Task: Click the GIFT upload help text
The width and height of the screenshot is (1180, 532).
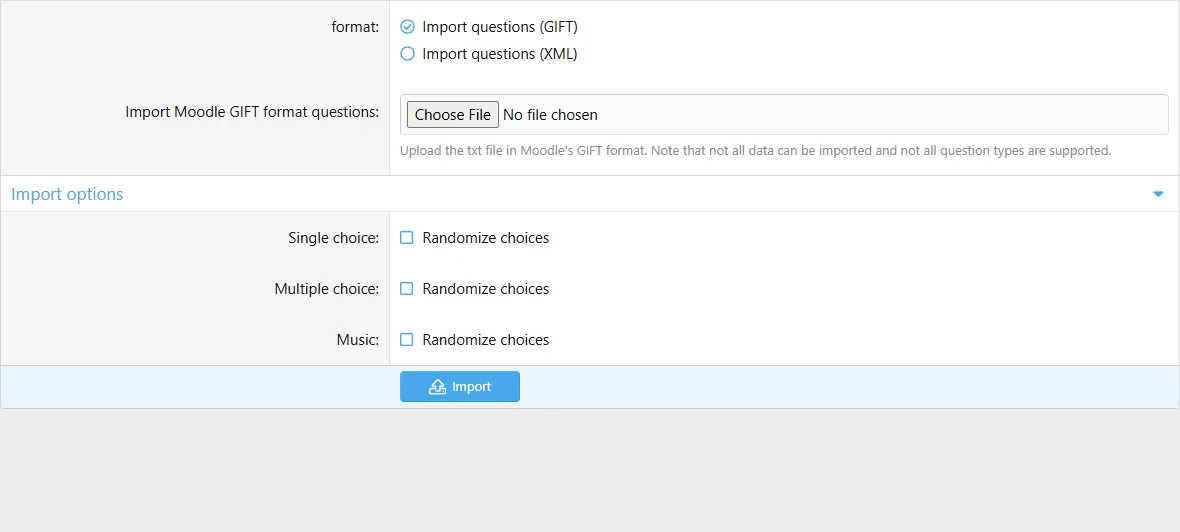Action: tap(756, 150)
